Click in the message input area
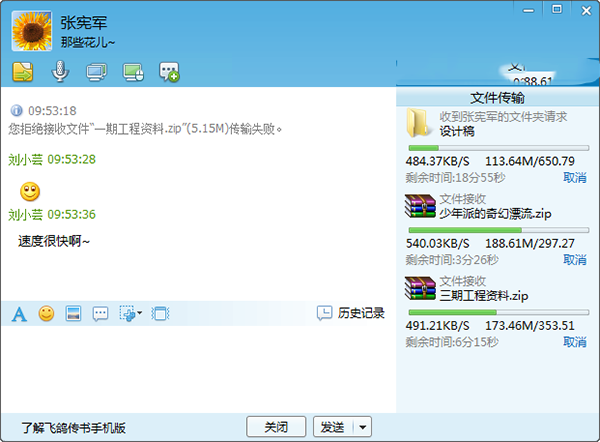Viewport: 600px width, 442px height. tap(198, 369)
